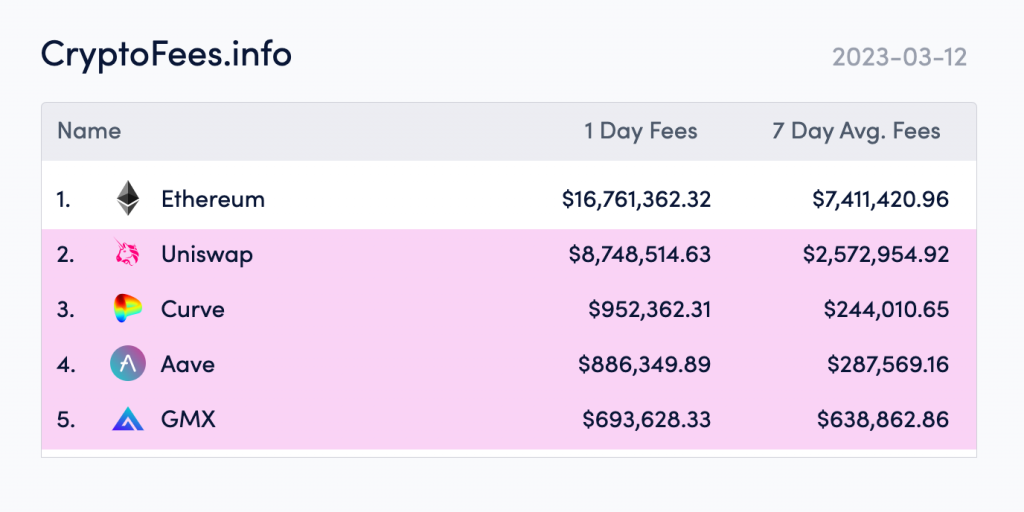Click the Aave ghost logo icon
Image resolution: width=1024 pixels, height=512 pixels.
128,364
